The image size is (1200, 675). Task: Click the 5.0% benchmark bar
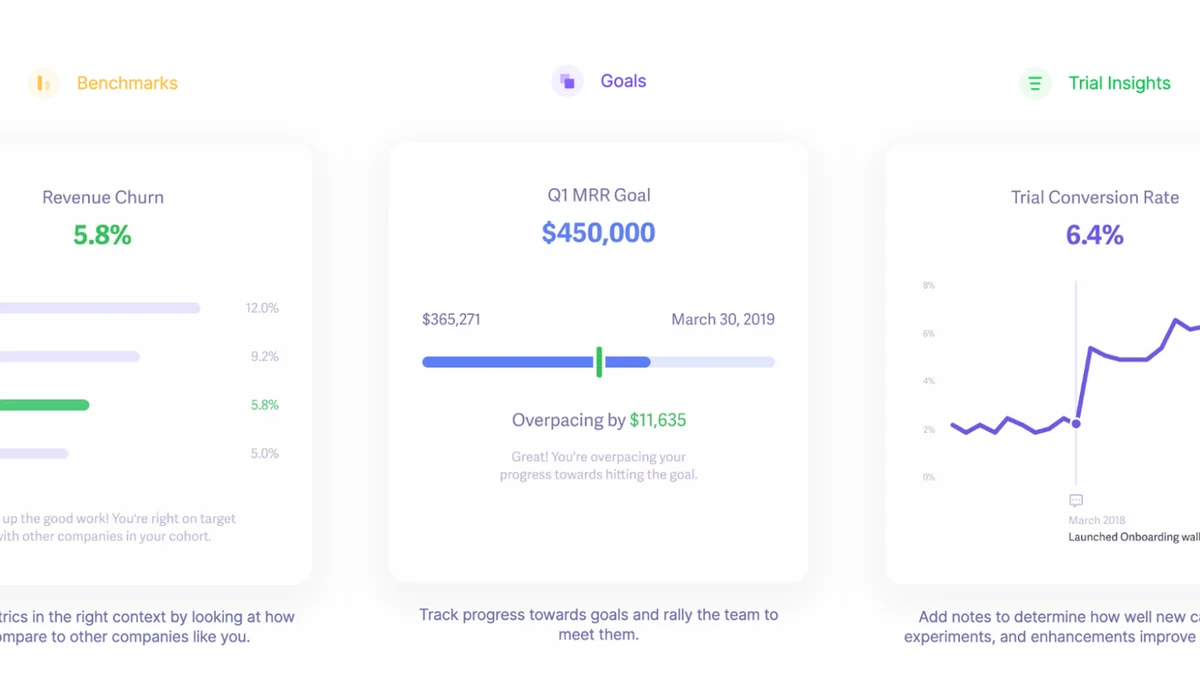click(34, 453)
